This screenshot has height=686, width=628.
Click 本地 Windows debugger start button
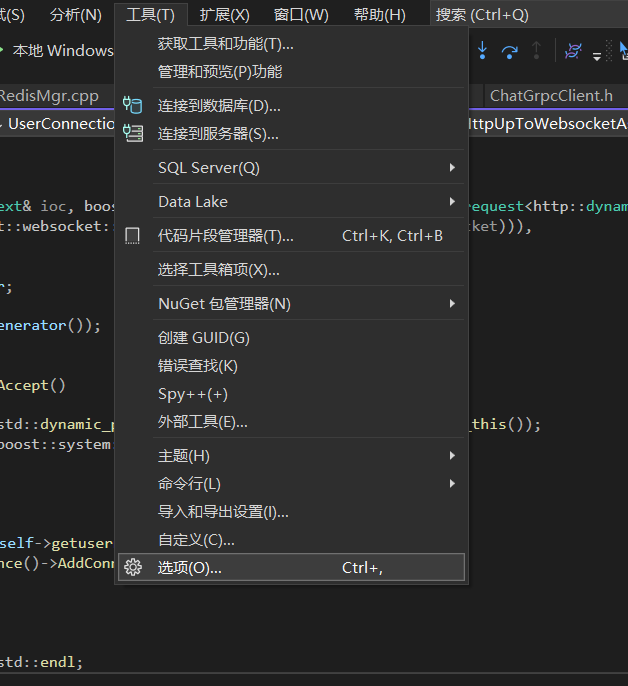57,50
